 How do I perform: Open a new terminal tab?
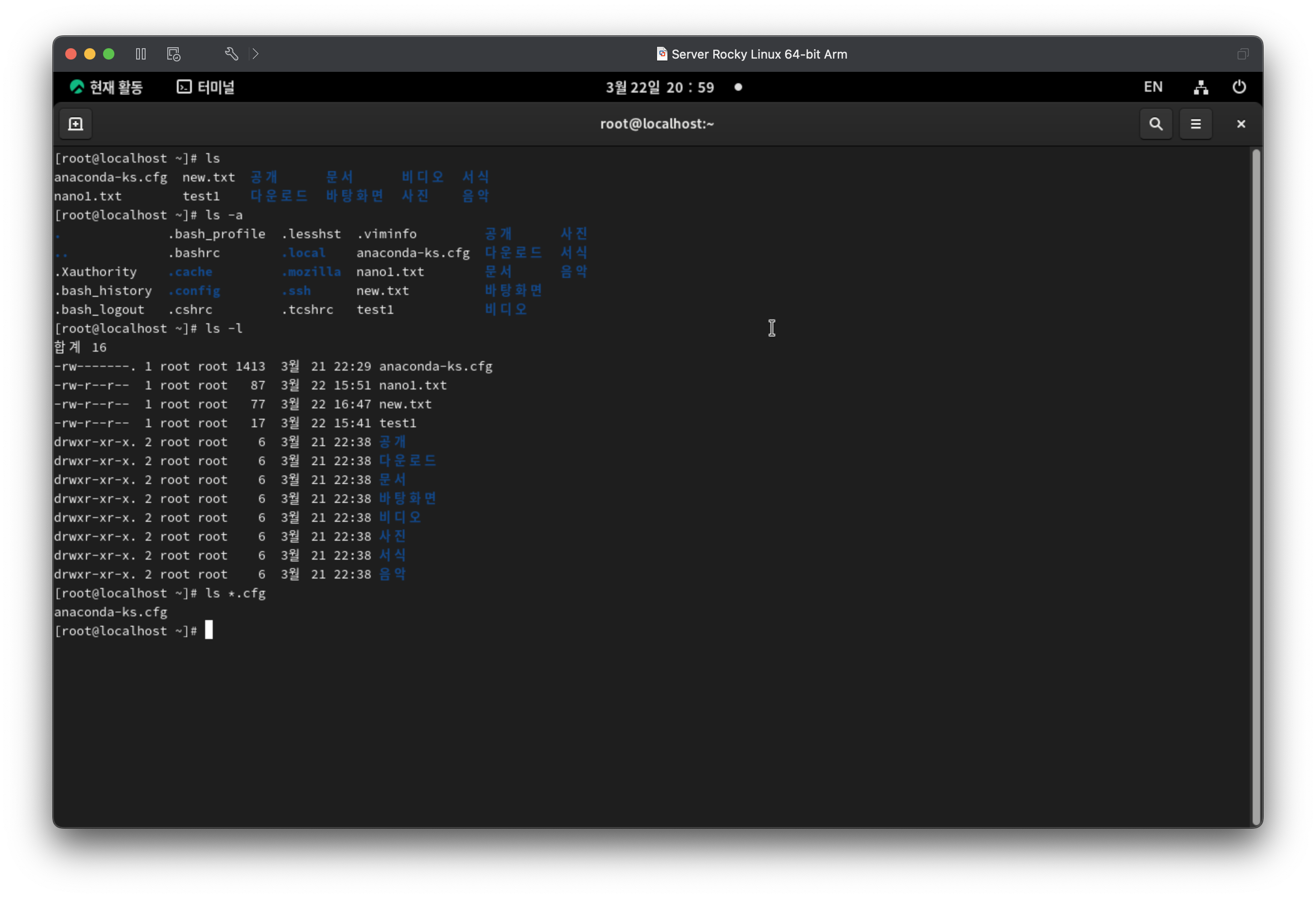(x=75, y=123)
